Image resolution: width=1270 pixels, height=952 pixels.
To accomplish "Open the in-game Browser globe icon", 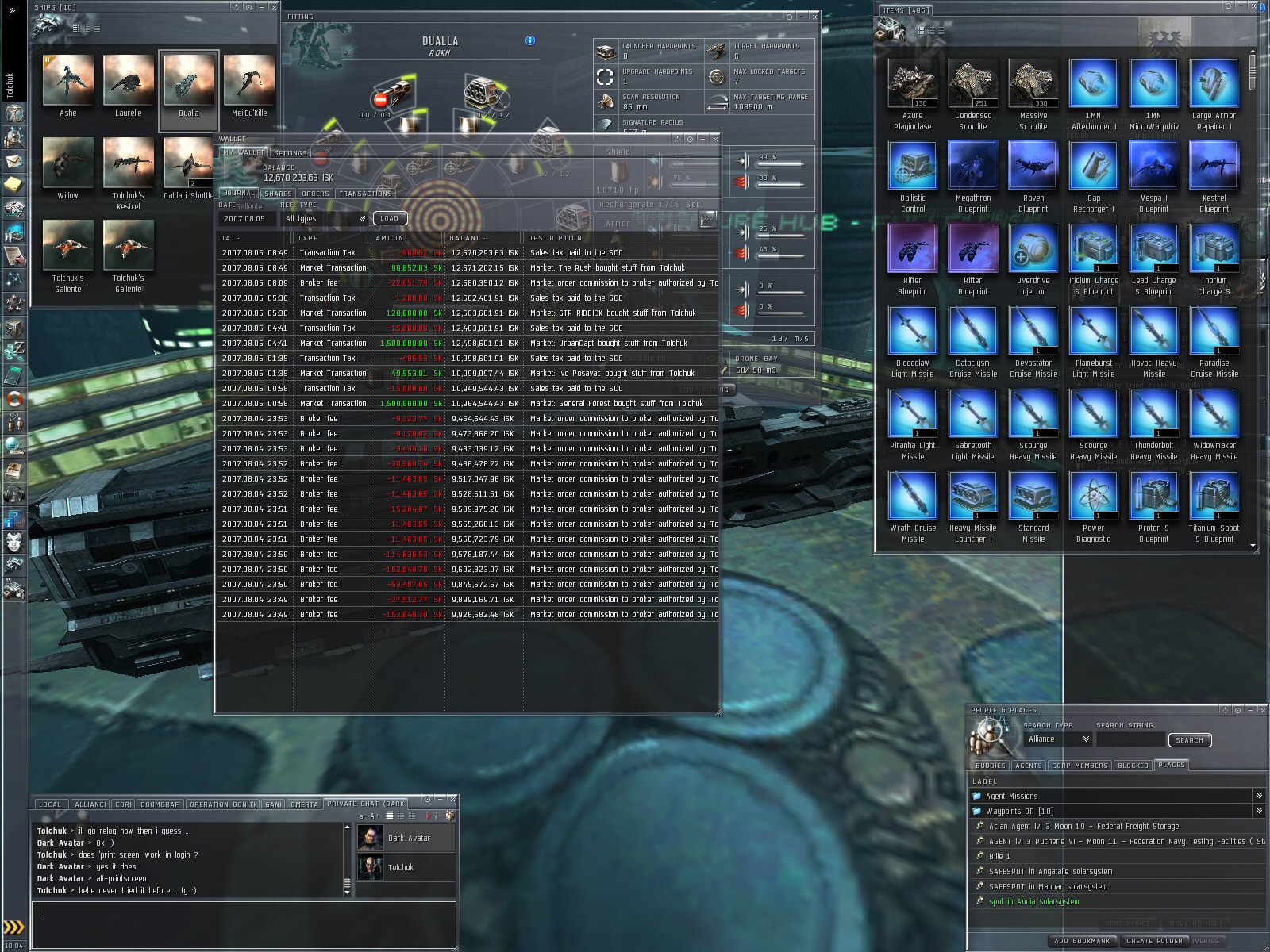I will point(13,447).
